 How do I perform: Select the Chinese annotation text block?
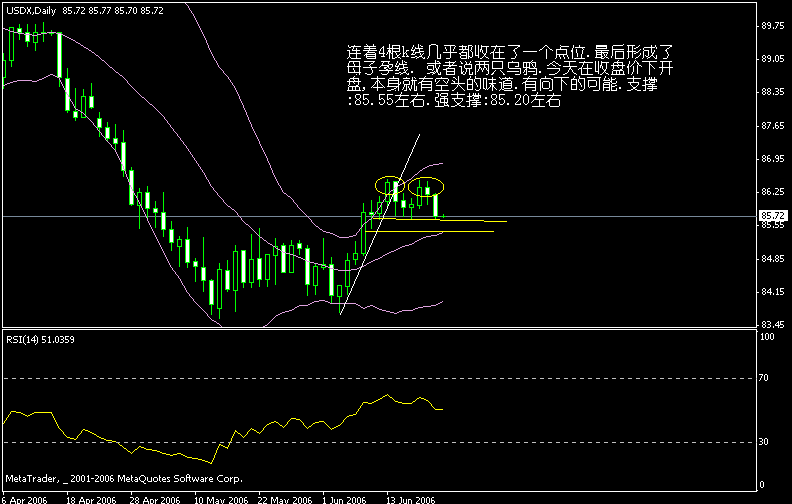tap(510, 76)
